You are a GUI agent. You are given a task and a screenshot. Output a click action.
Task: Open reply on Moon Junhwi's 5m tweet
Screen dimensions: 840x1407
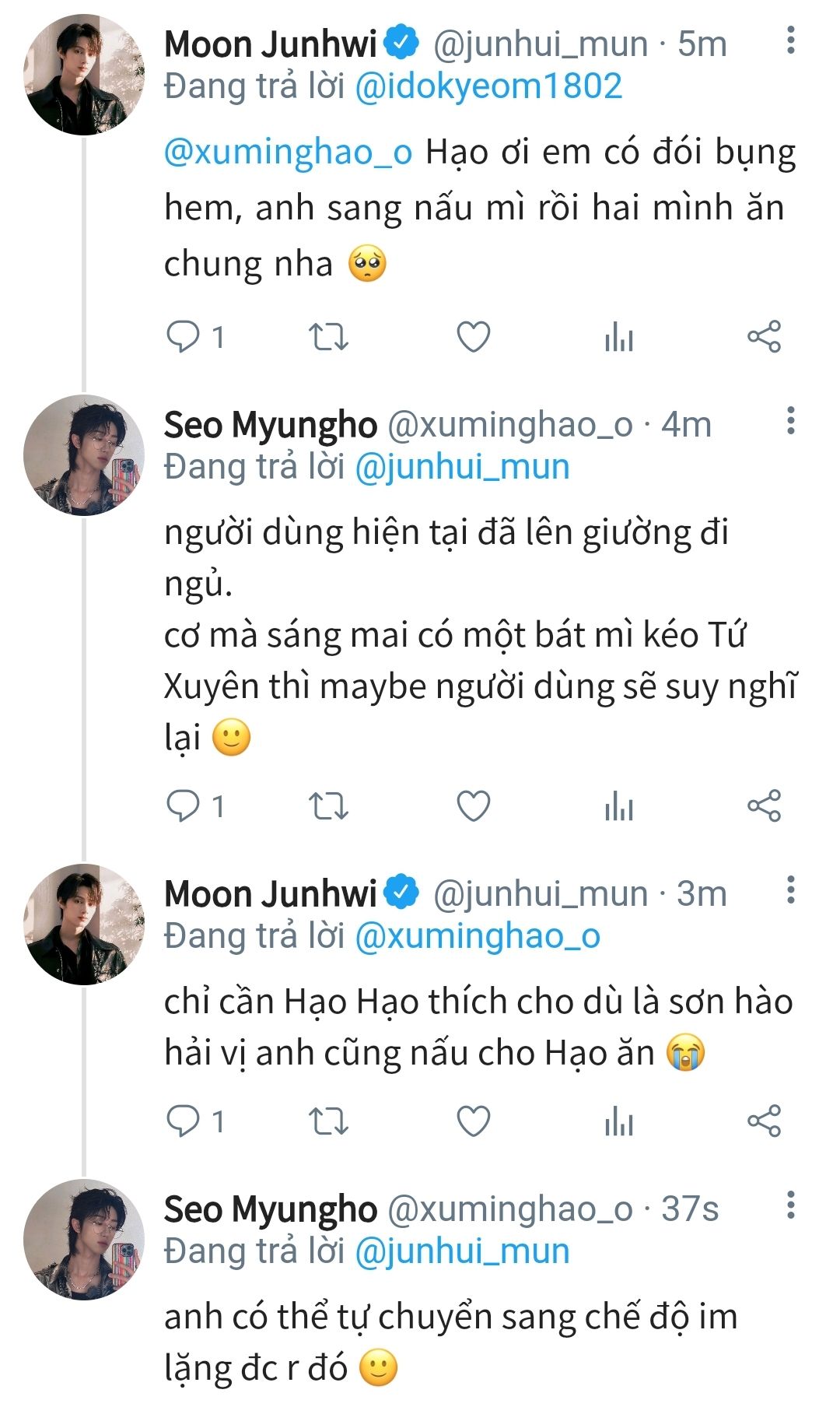(x=184, y=337)
